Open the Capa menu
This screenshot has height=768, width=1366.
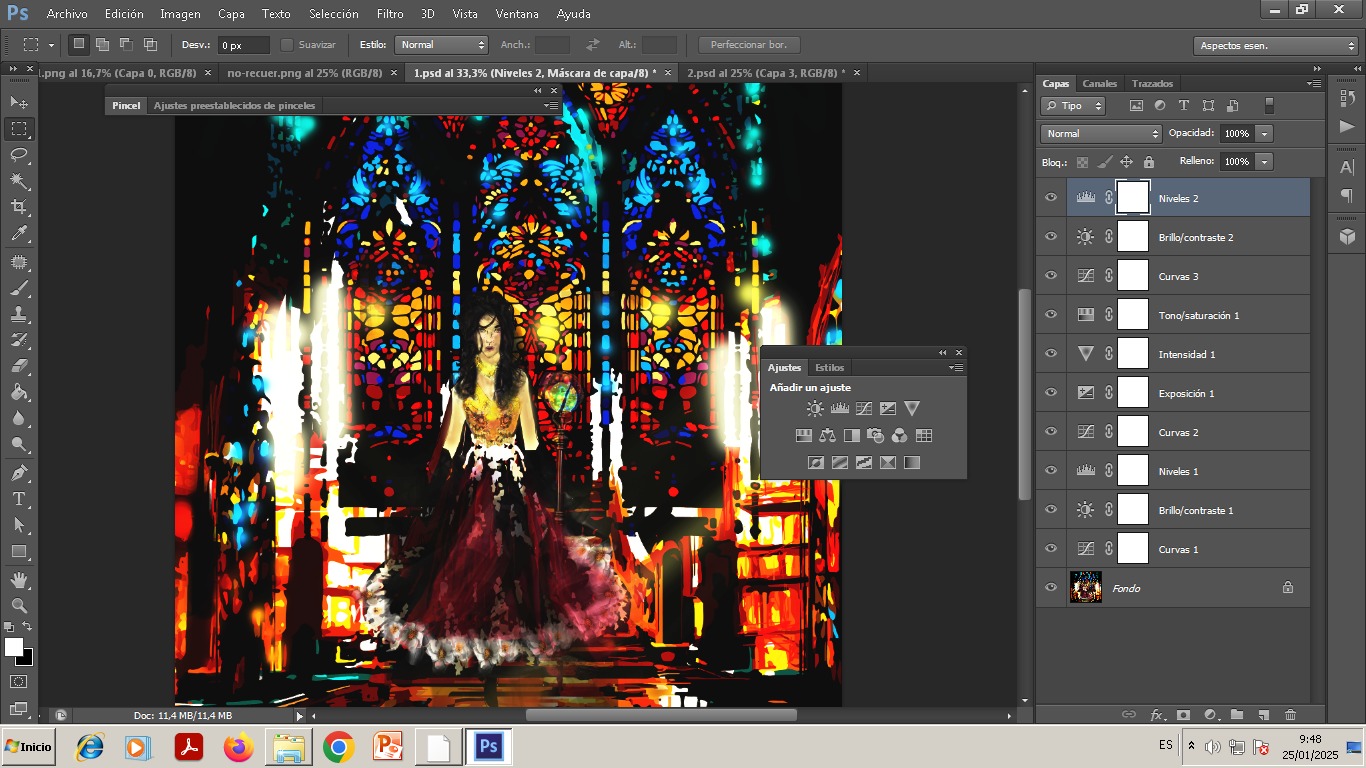231,14
